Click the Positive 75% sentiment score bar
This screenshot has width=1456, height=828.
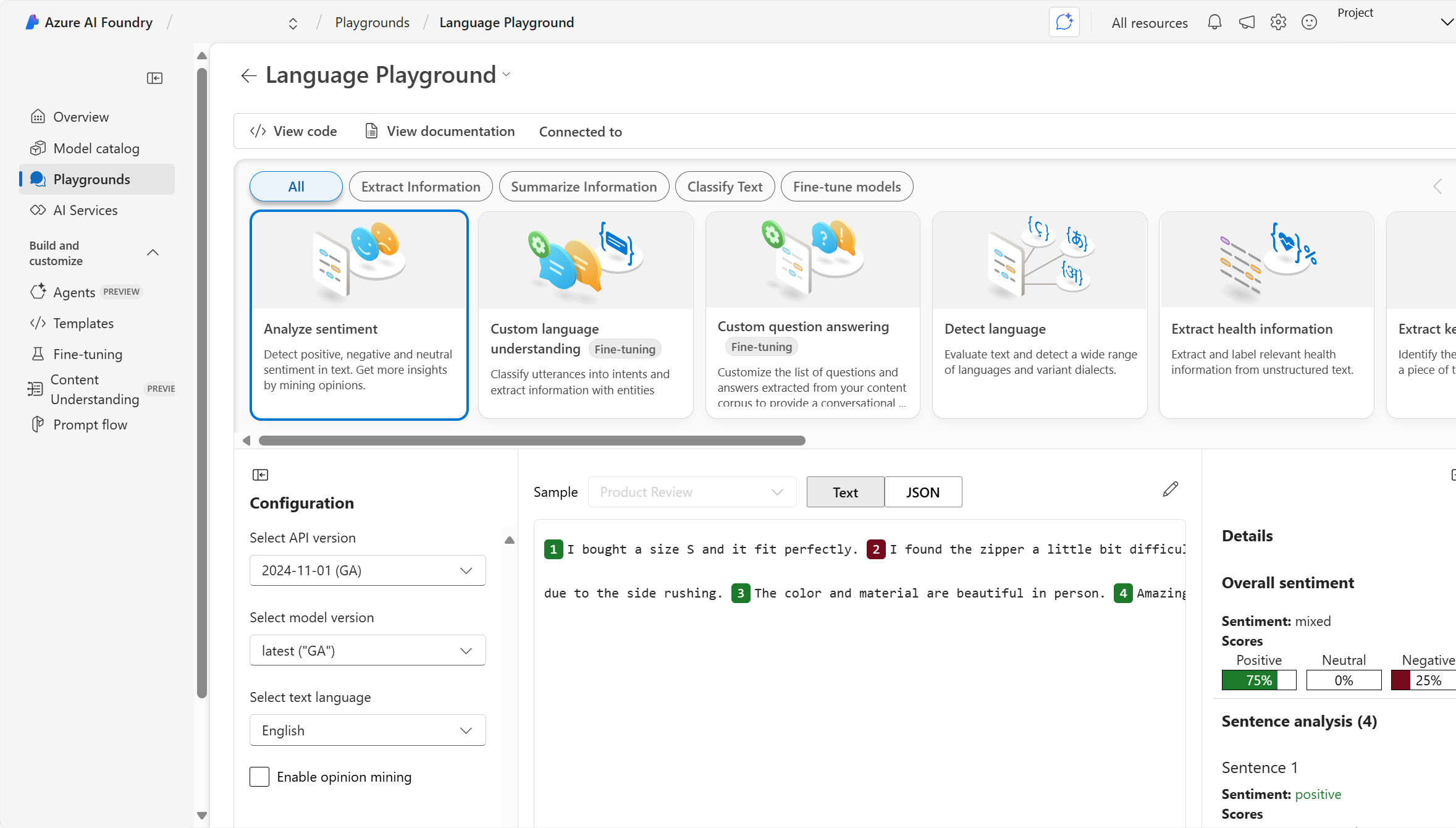1258,680
